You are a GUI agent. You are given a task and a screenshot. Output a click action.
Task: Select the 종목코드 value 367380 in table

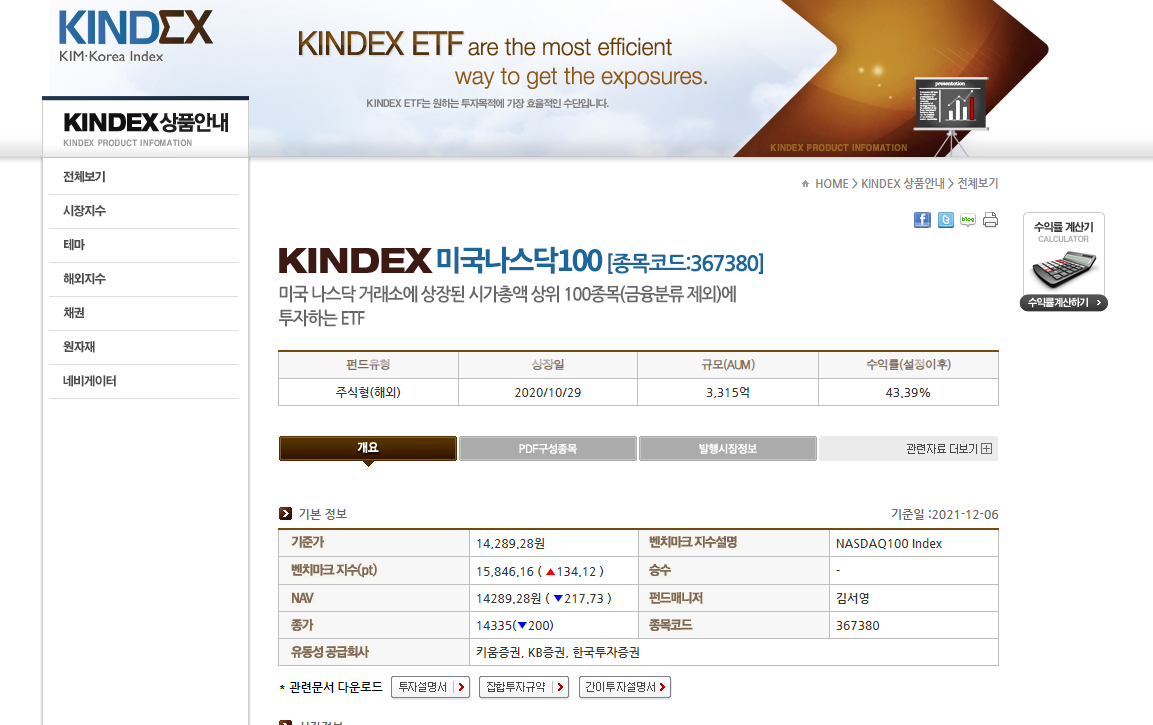click(x=857, y=626)
